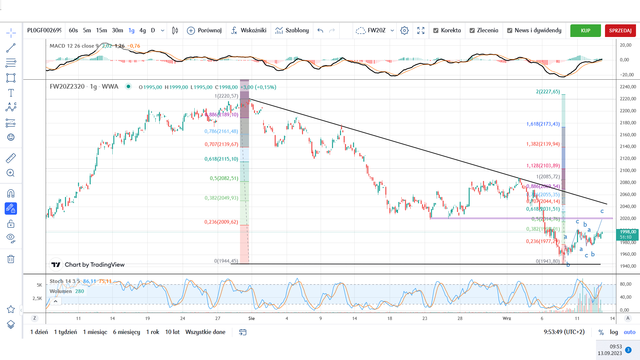Select the zoom in tool
This screenshot has height=360, width=640.
coord(11,173)
